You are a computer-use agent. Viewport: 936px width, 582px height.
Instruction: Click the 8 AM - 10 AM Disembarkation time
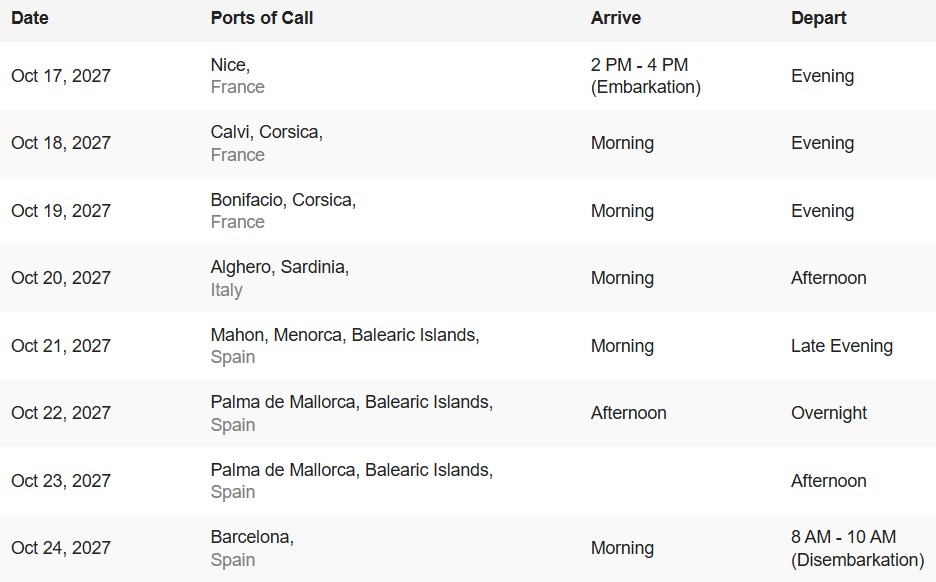click(x=856, y=548)
